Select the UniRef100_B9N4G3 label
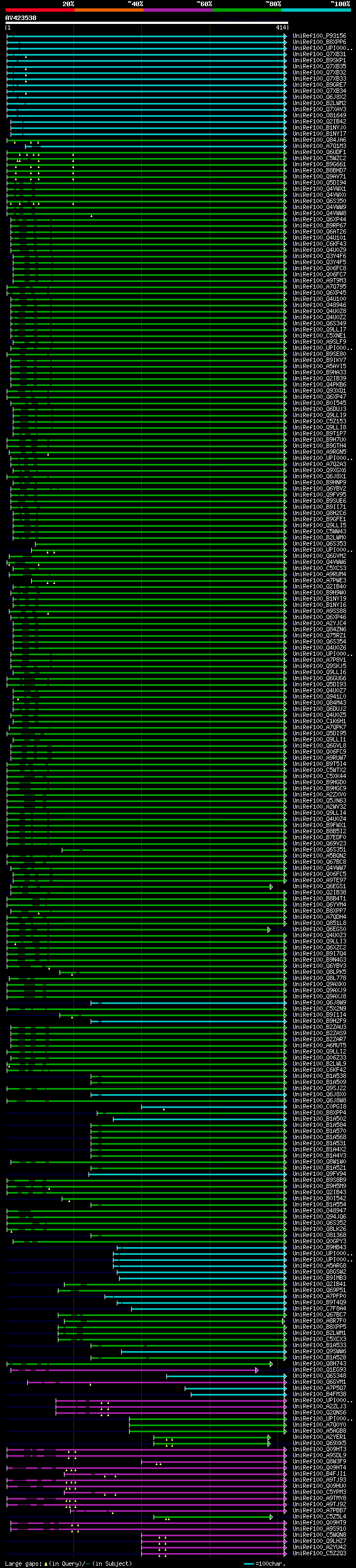Viewport: 356px width, 1568px height. pyautogui.click(x=319, y=961)
